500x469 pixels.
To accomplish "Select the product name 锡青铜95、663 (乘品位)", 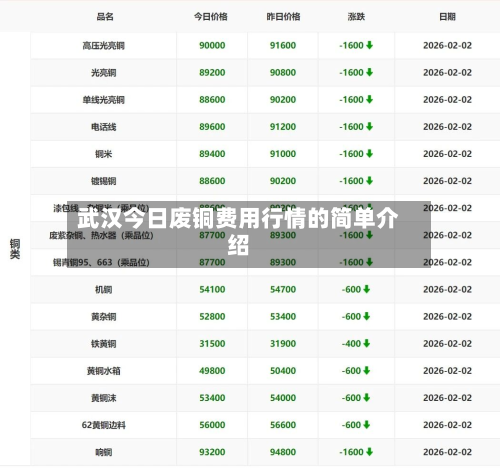I will [101, 262].
